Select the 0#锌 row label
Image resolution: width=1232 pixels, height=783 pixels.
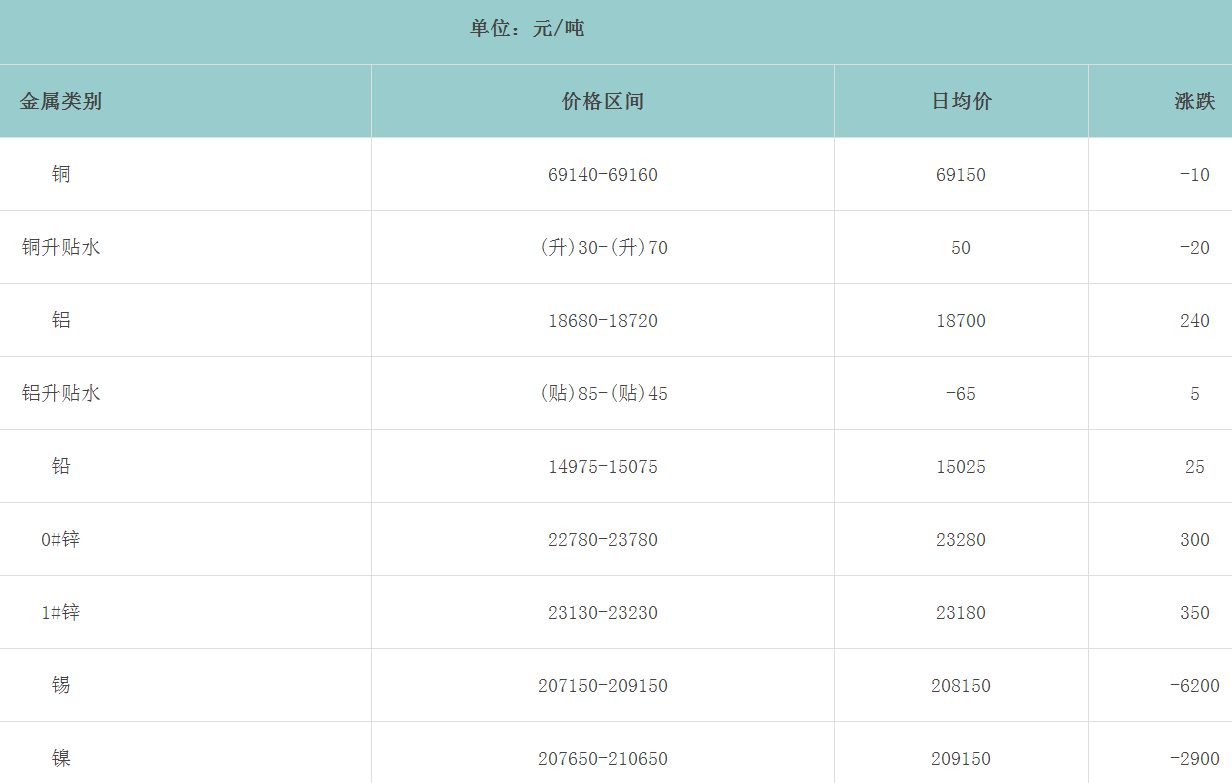61,539
